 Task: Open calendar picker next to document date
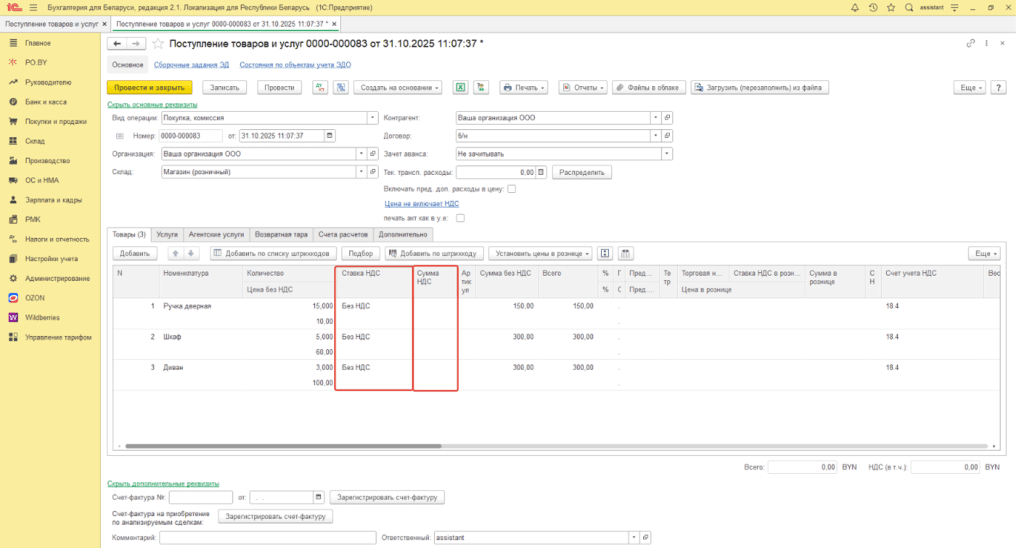(330, 135)
